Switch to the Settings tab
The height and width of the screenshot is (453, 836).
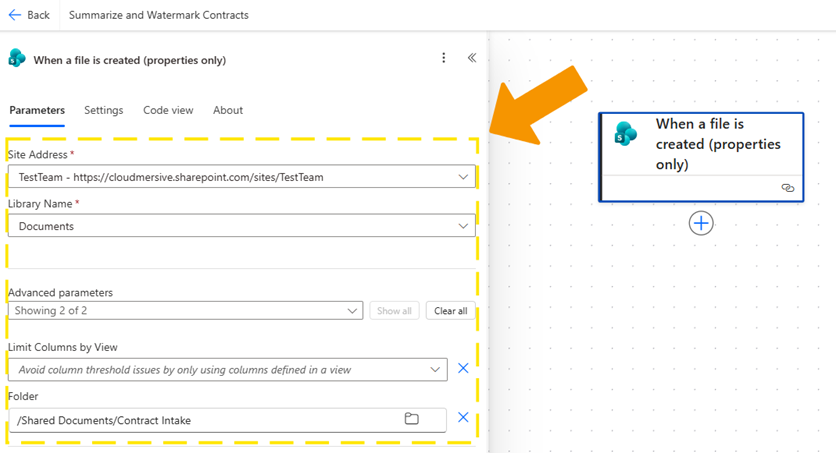[x=103, y=110]
